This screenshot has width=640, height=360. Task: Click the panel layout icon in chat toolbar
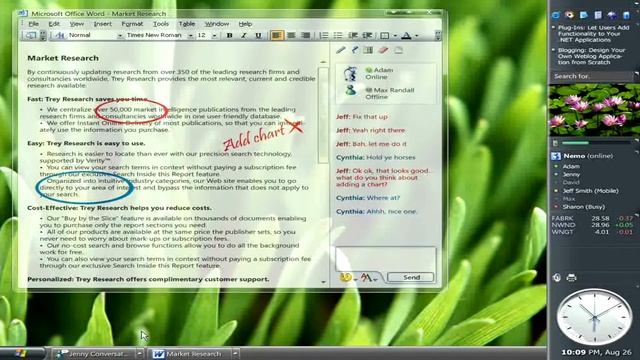(368, 50)
